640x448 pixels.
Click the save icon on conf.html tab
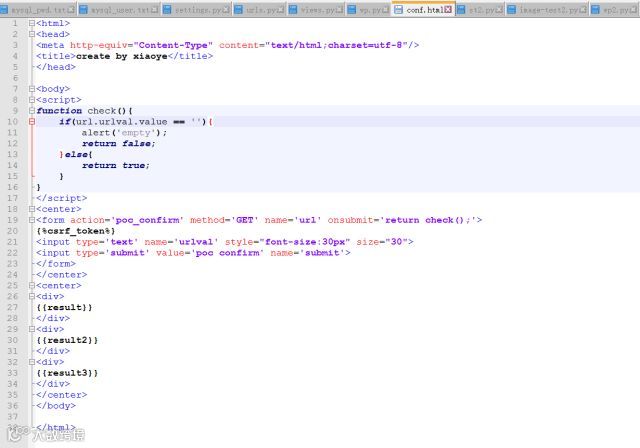pyautogui.click(x=398, y=9)
